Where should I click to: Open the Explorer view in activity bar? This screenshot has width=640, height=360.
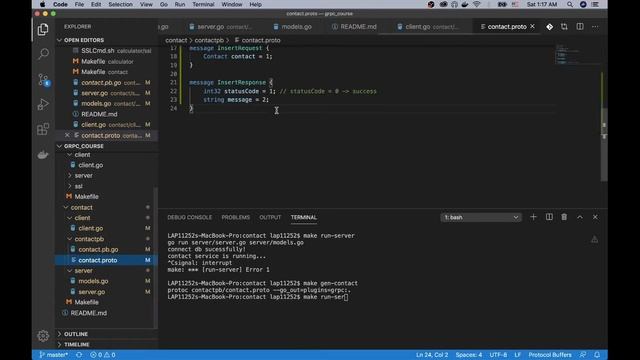point(43,29)
